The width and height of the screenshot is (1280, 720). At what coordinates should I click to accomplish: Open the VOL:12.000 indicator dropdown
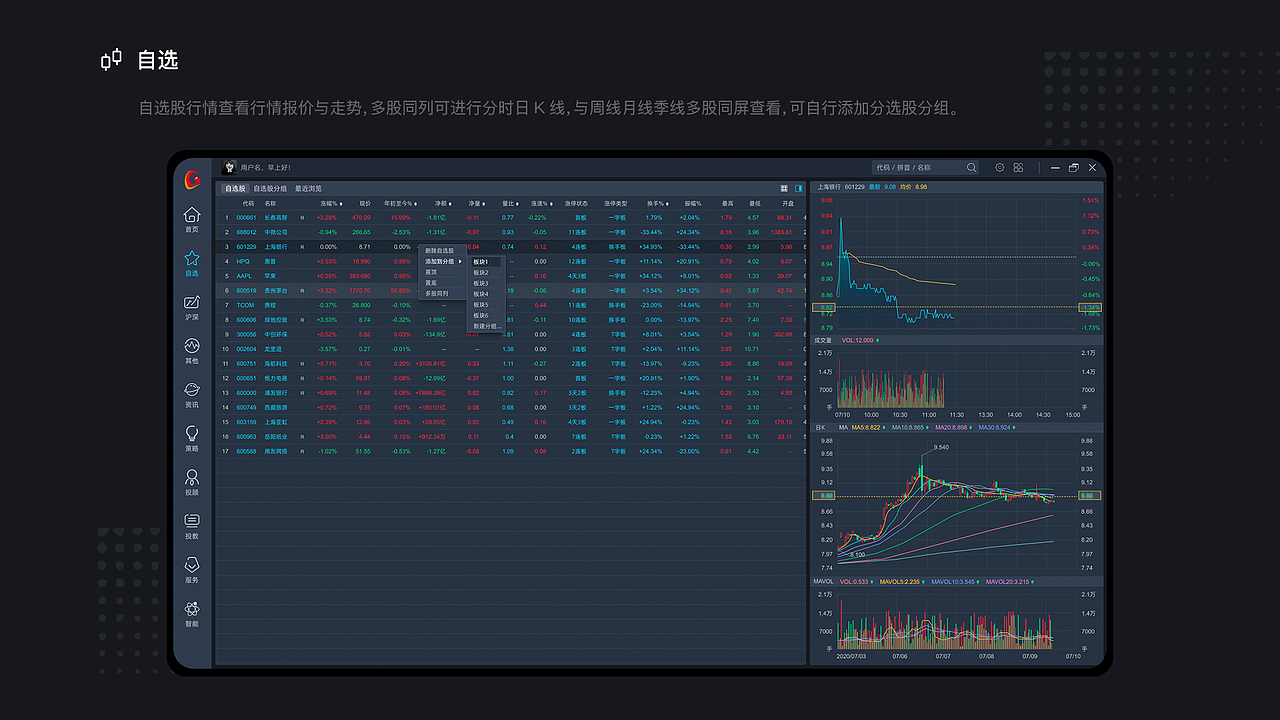[859, 340]
